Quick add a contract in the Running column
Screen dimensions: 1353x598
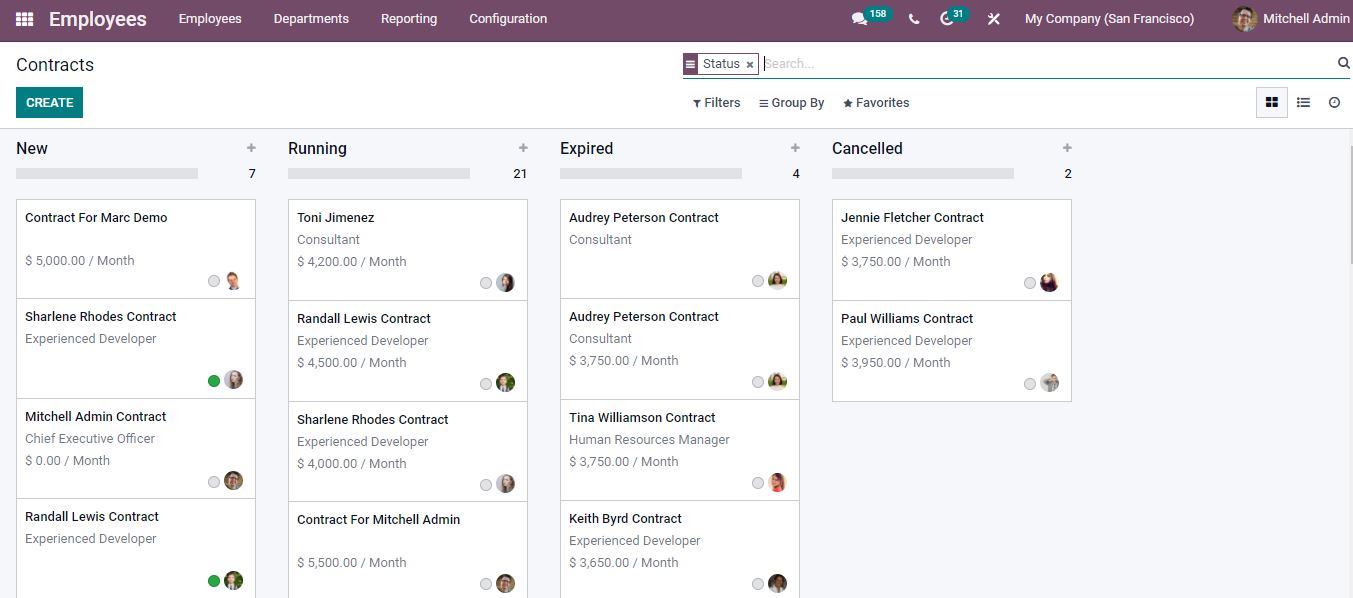[523, 147]
